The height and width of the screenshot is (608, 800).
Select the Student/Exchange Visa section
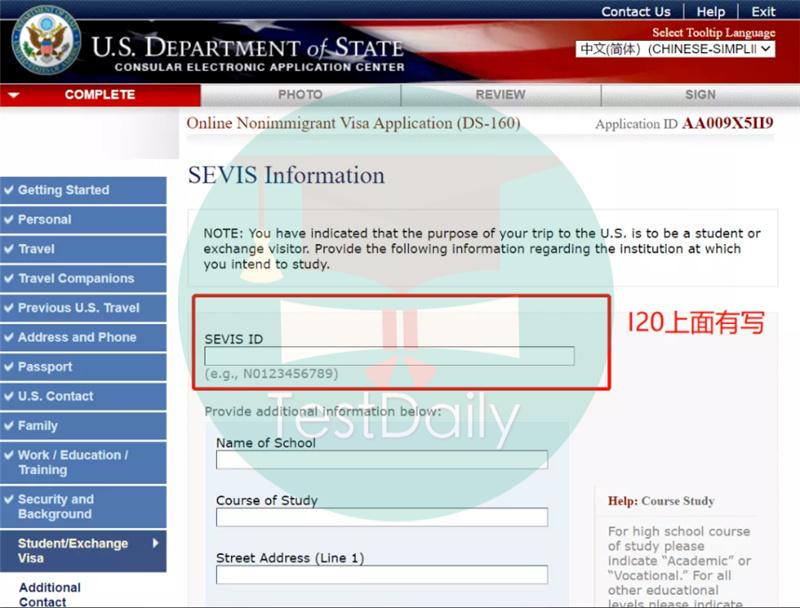(x=83, y=551)
